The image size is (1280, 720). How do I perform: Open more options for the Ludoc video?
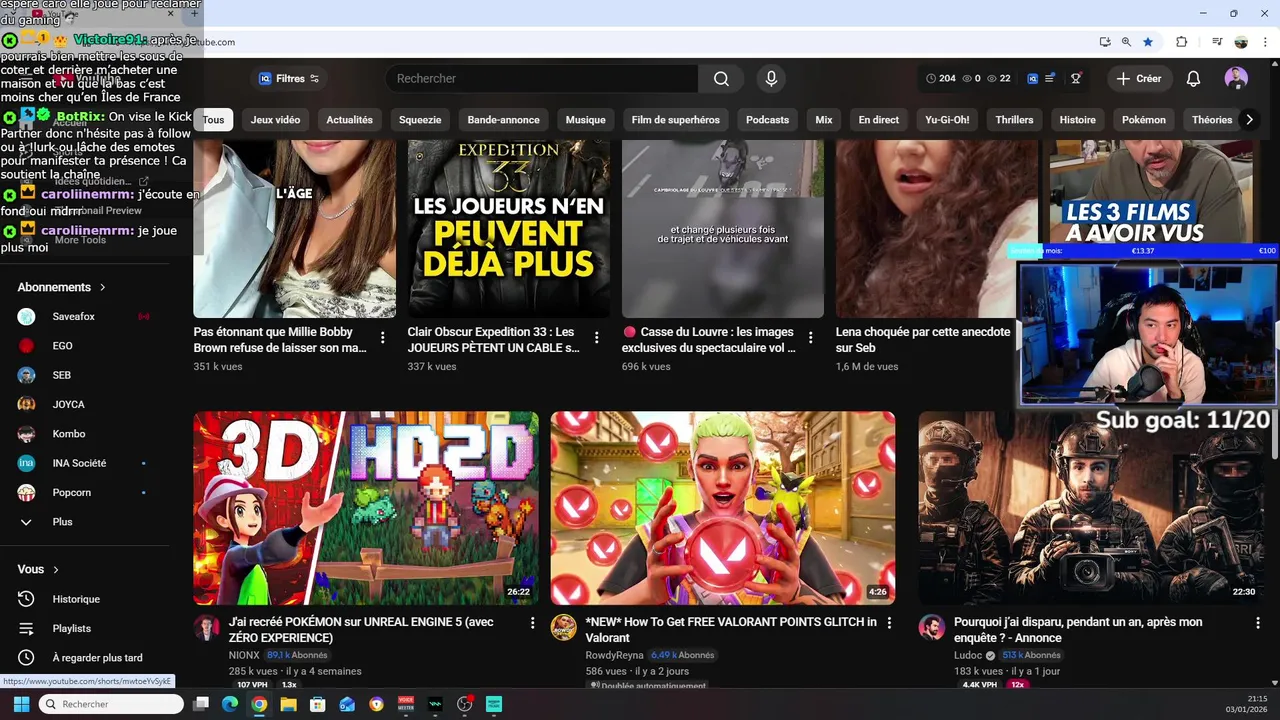point(1257,623)
